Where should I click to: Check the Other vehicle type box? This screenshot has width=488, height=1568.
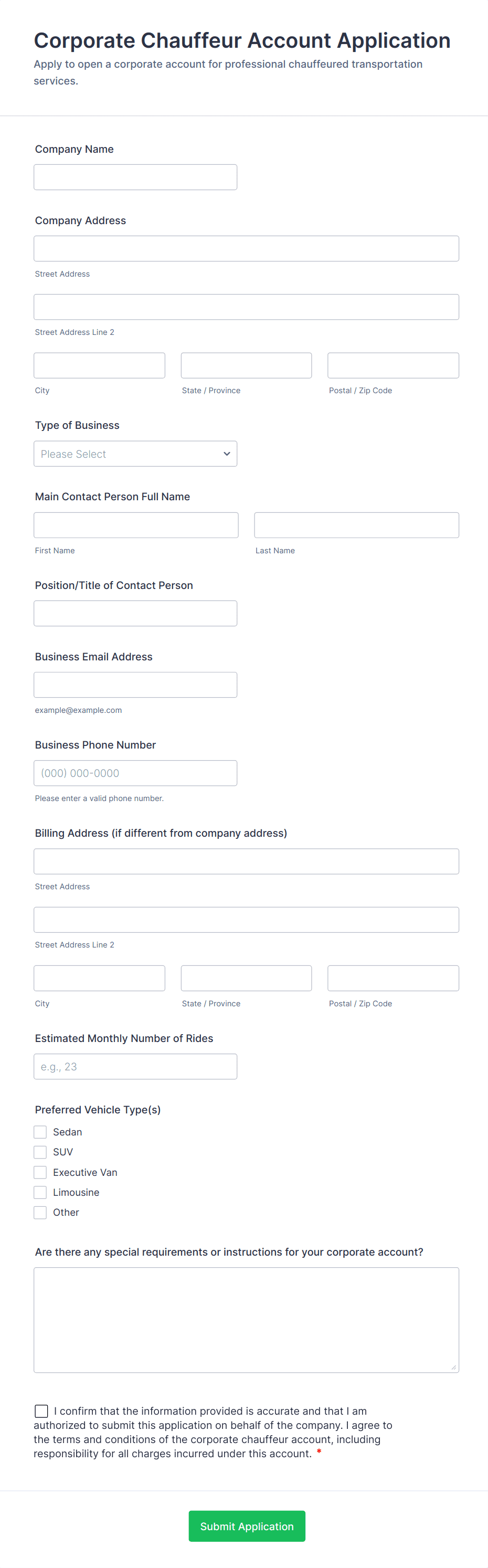[x=40, y=1212]
